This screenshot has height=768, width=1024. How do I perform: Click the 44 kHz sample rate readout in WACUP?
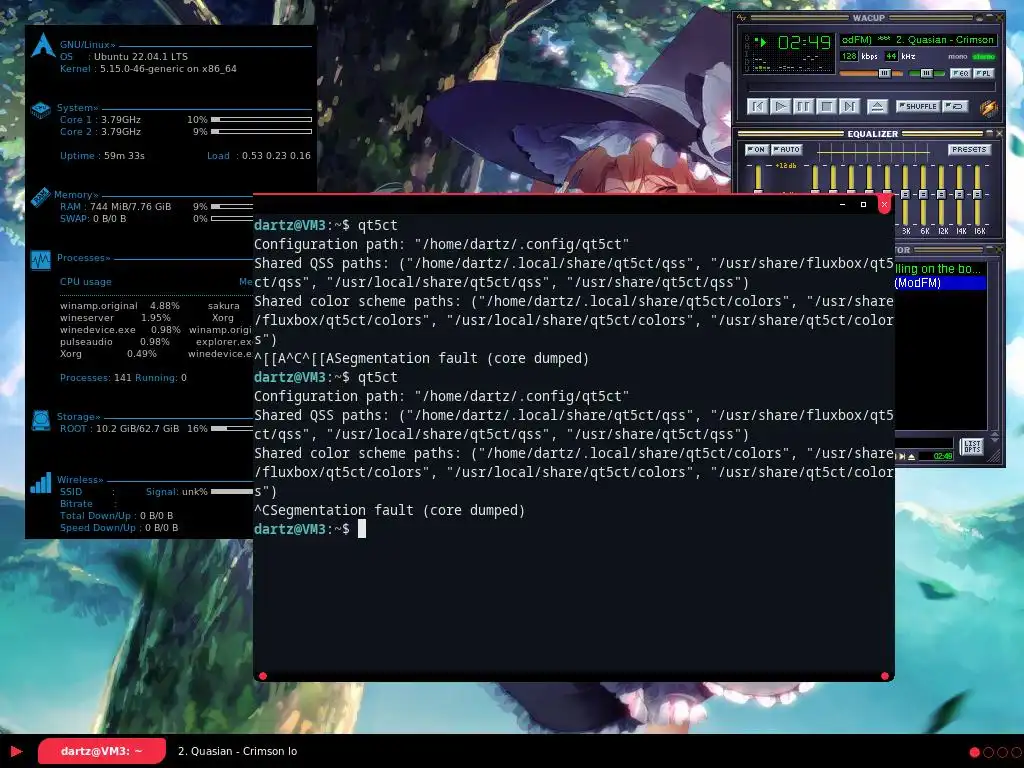[891, 56]
